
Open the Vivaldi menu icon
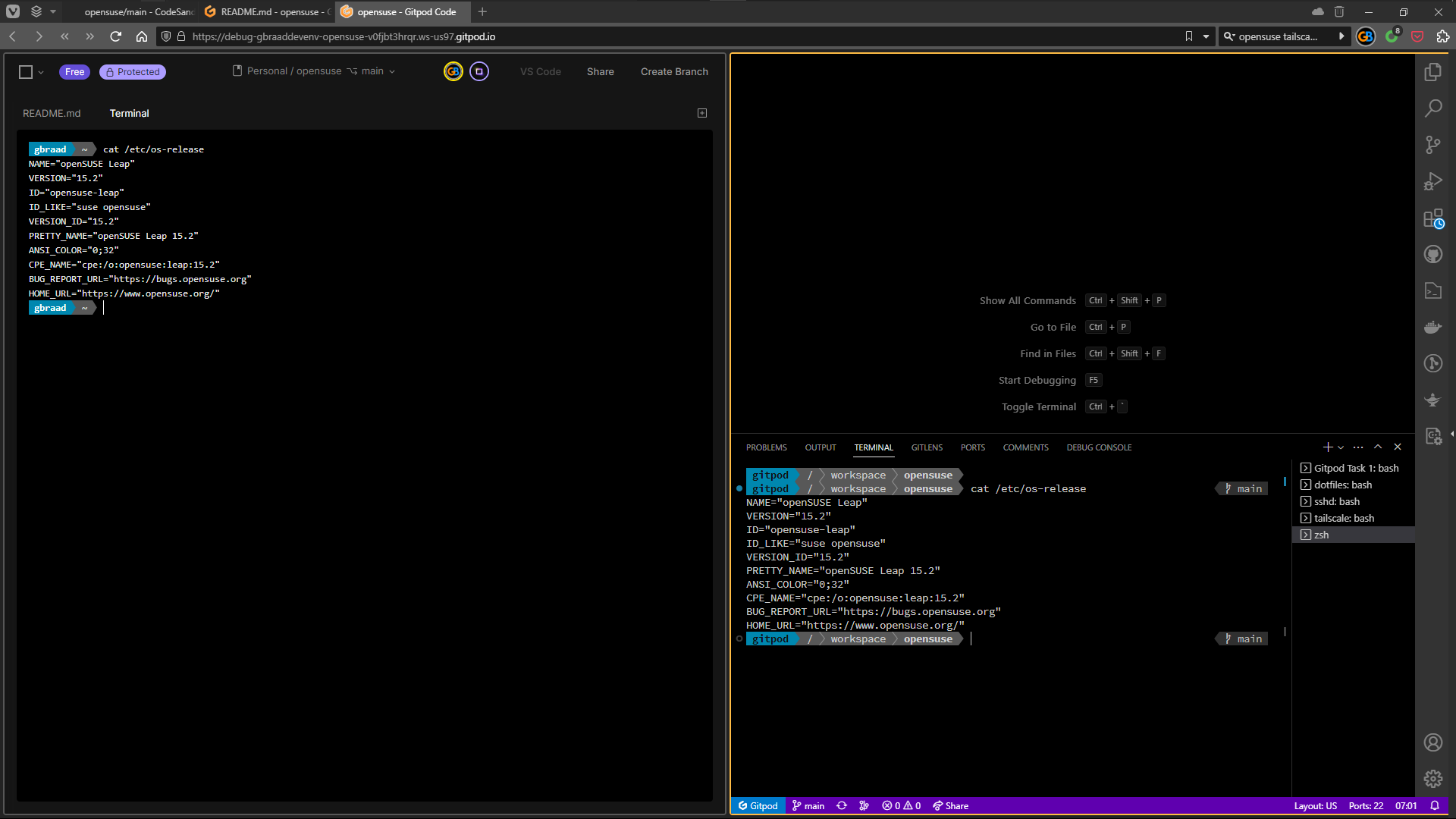pos(13,11)
